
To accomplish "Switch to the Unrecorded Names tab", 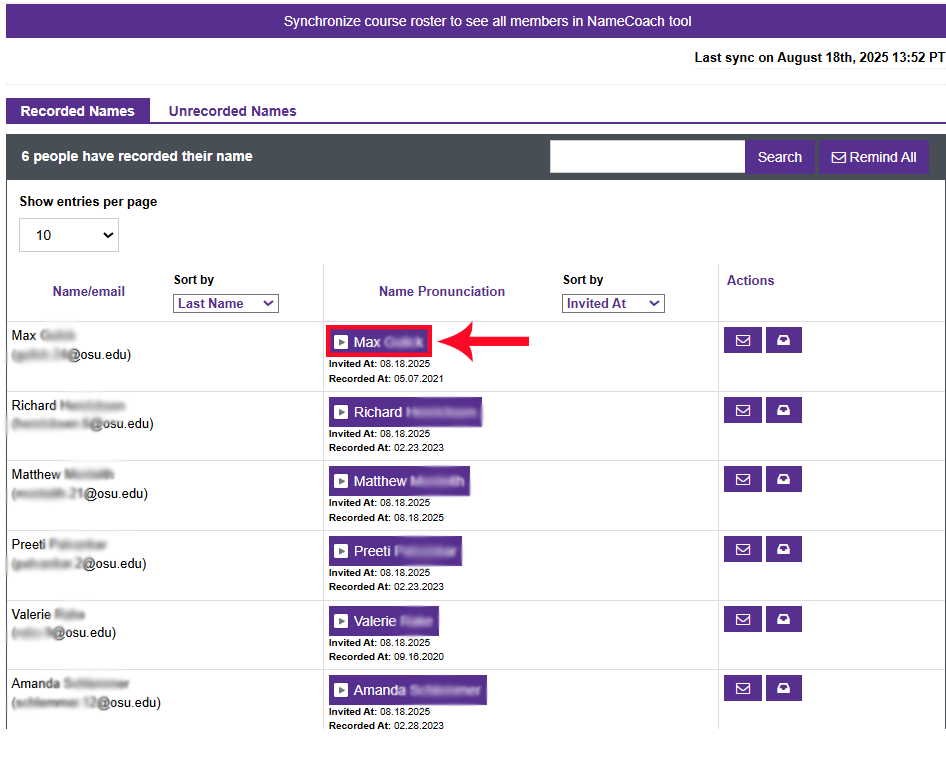I will [x=232, y=111].
